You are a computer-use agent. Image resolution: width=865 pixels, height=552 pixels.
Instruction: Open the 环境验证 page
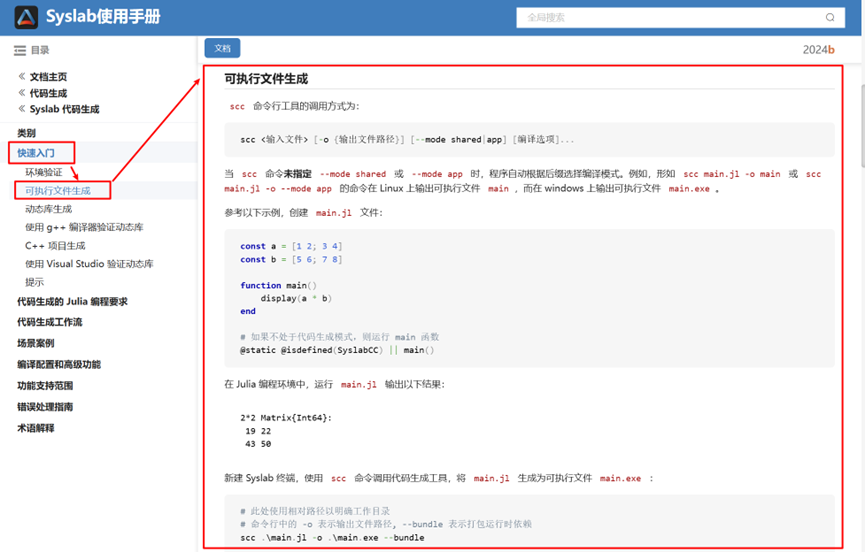[x=44, y=173]
